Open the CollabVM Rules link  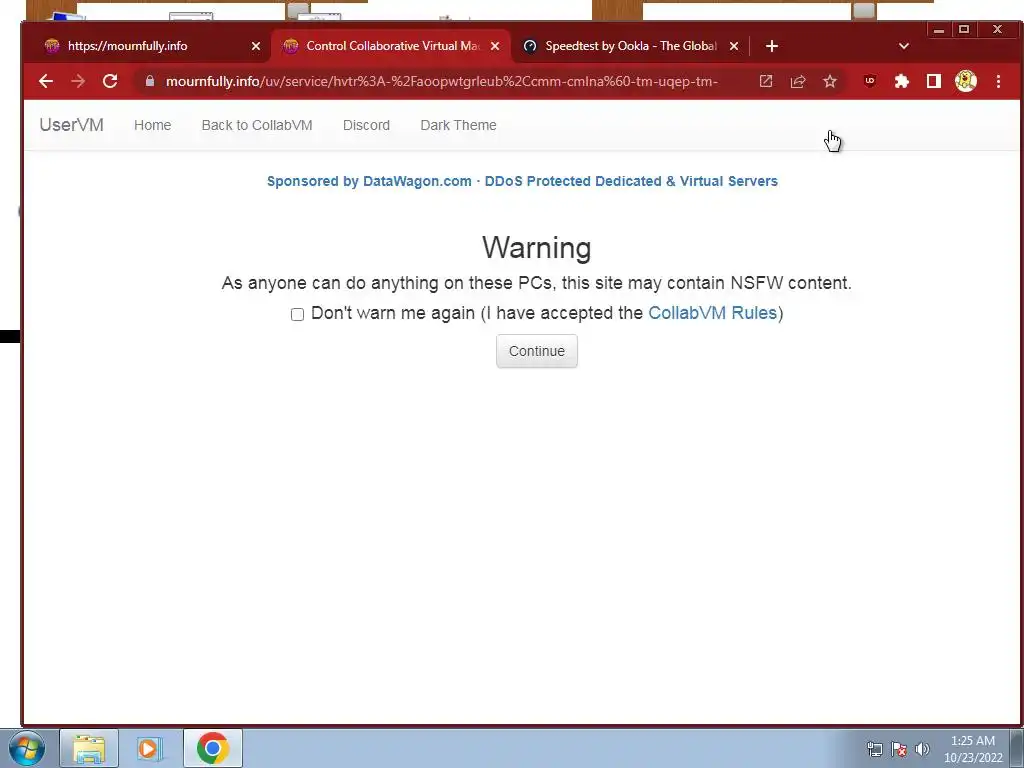pos(712,313)
